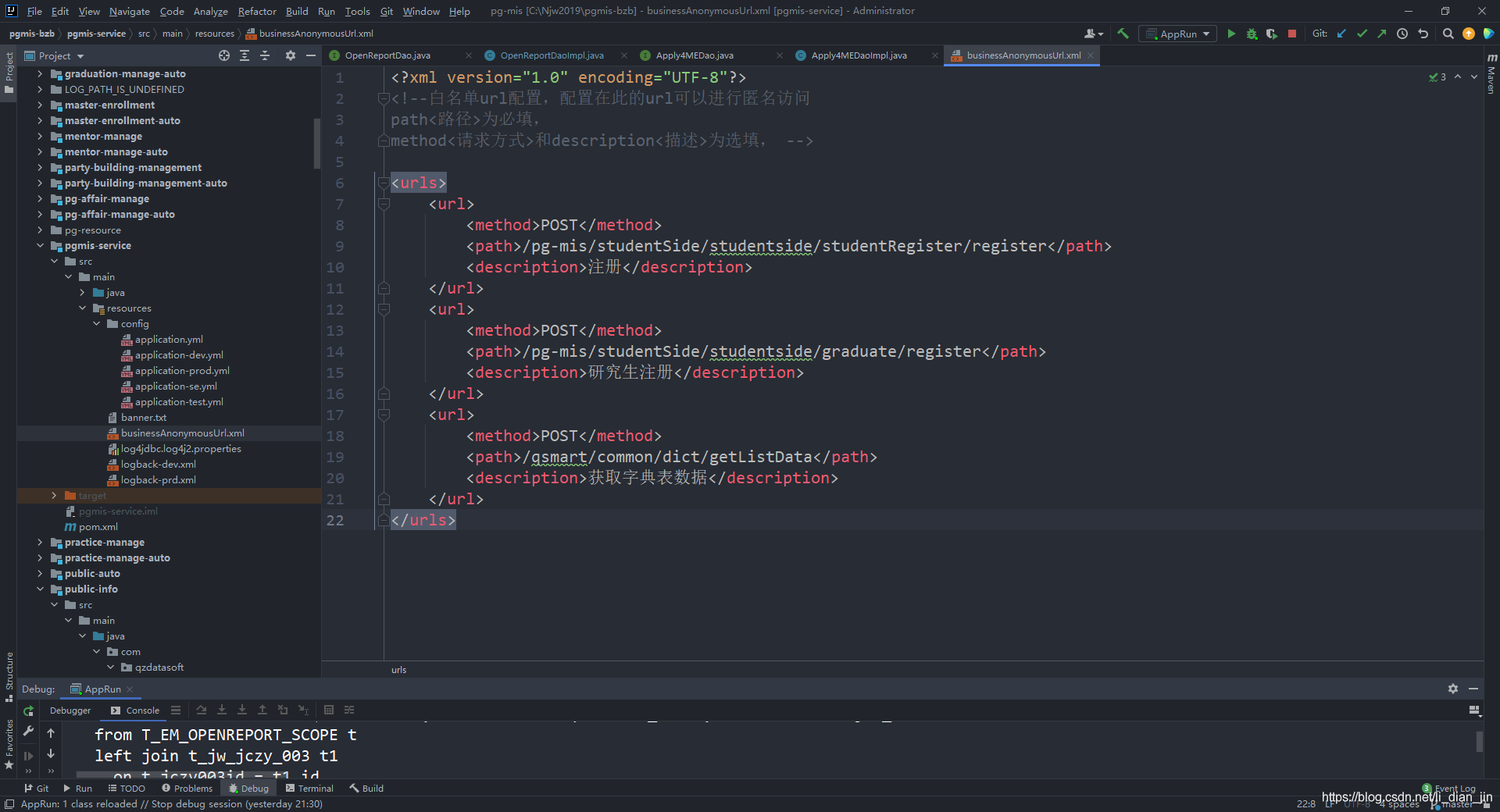Open the Analyze menu
1500x812 pixels.
(x=210, y=11)
